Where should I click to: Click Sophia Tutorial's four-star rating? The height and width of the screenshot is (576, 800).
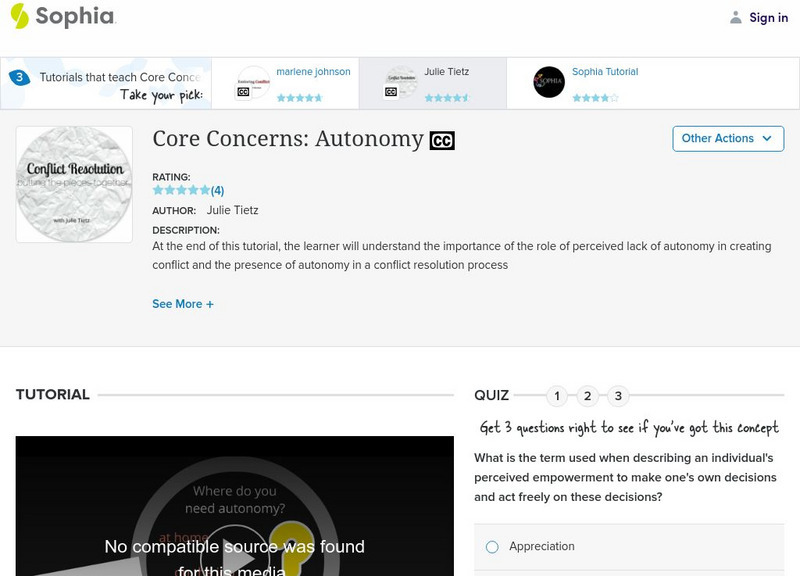coord(595,97)
